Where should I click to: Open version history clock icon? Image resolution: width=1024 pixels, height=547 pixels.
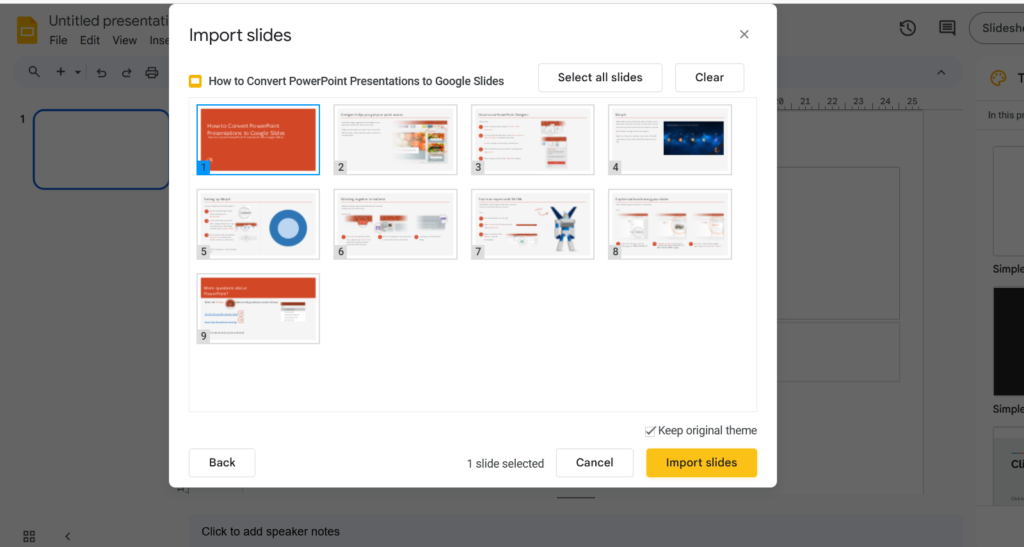pyautogui.click(x=907, y=28)
